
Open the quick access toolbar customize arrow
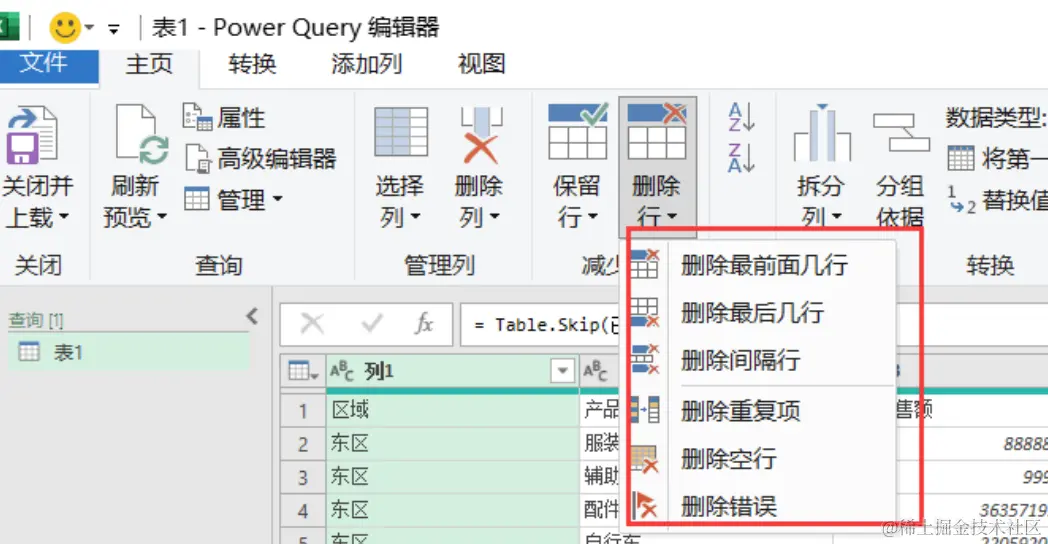pyautogui.click(x=114, y=29)
